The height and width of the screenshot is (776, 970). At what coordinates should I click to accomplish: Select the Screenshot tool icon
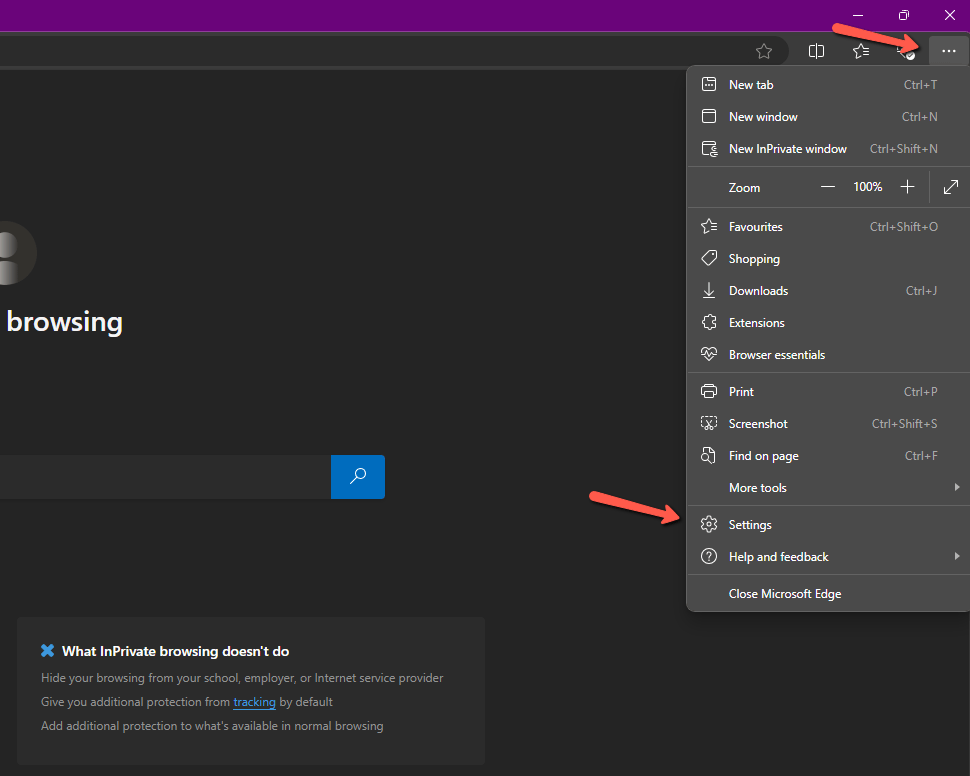tap(709, 423)
